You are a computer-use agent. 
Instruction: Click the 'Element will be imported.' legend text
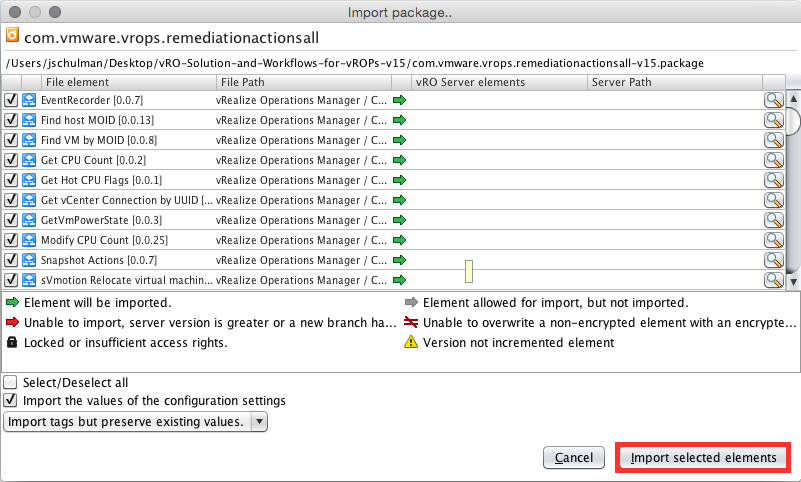pos(98,303)
